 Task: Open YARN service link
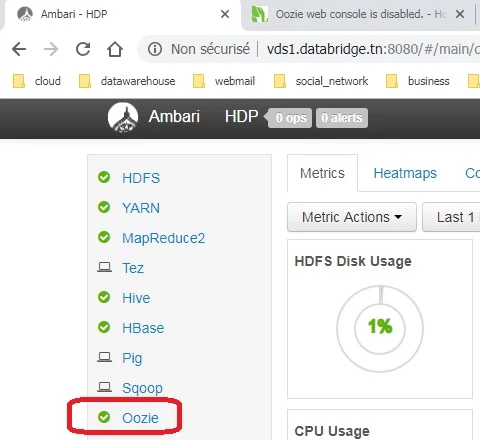[x=141, y=208]
